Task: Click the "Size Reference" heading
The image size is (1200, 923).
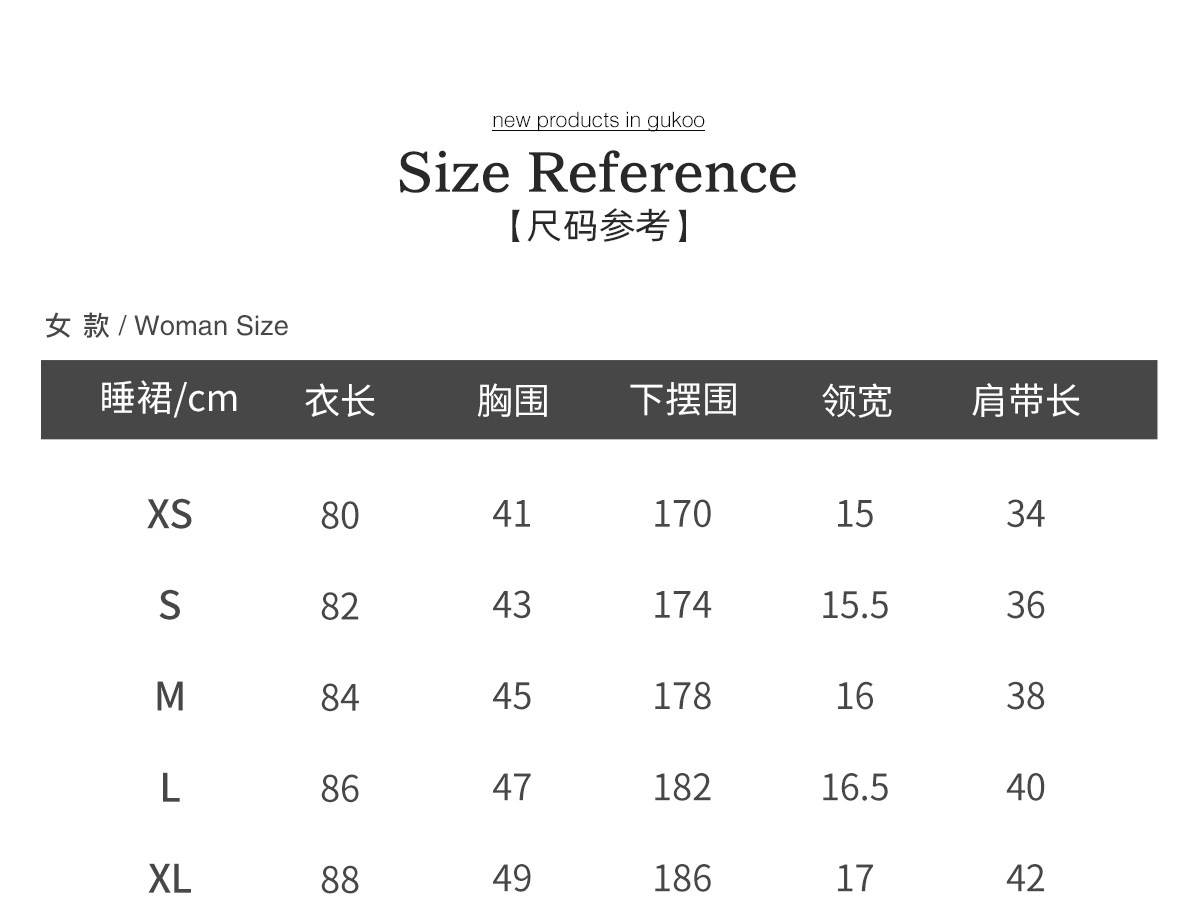Action: coord(598,172)
